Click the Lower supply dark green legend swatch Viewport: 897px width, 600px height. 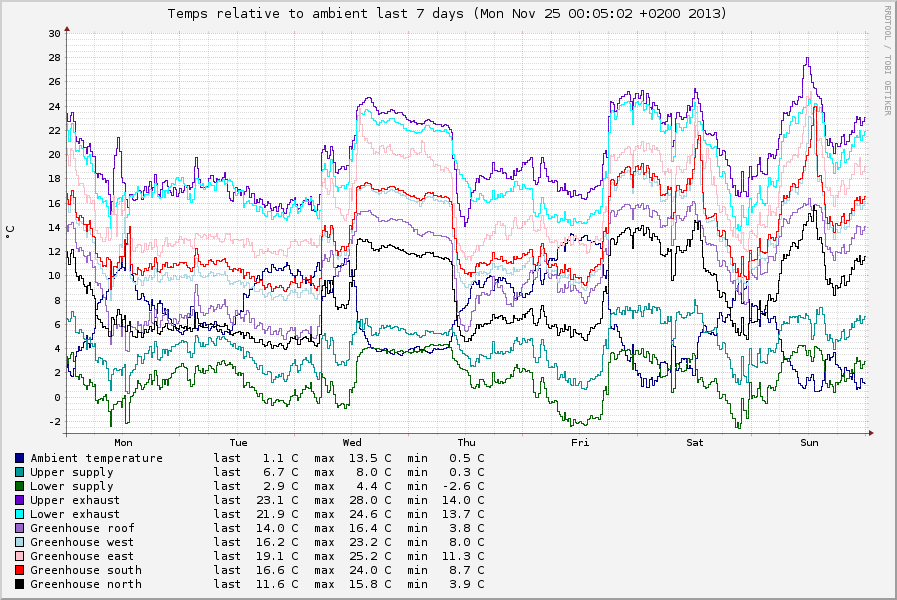pyautogui.click(x=19, y=486)
